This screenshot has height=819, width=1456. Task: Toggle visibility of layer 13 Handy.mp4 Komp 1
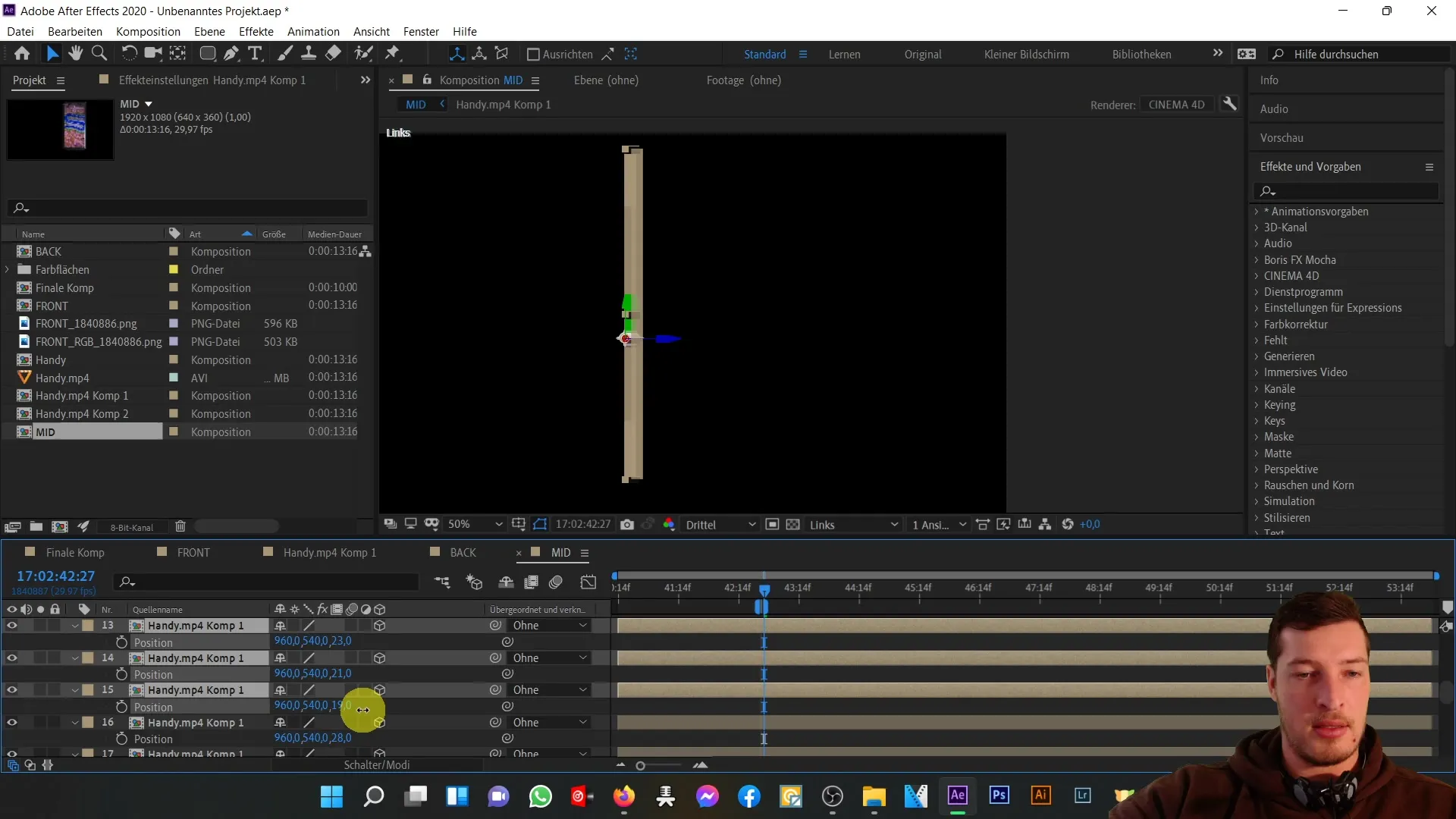[x=11, y=625]
